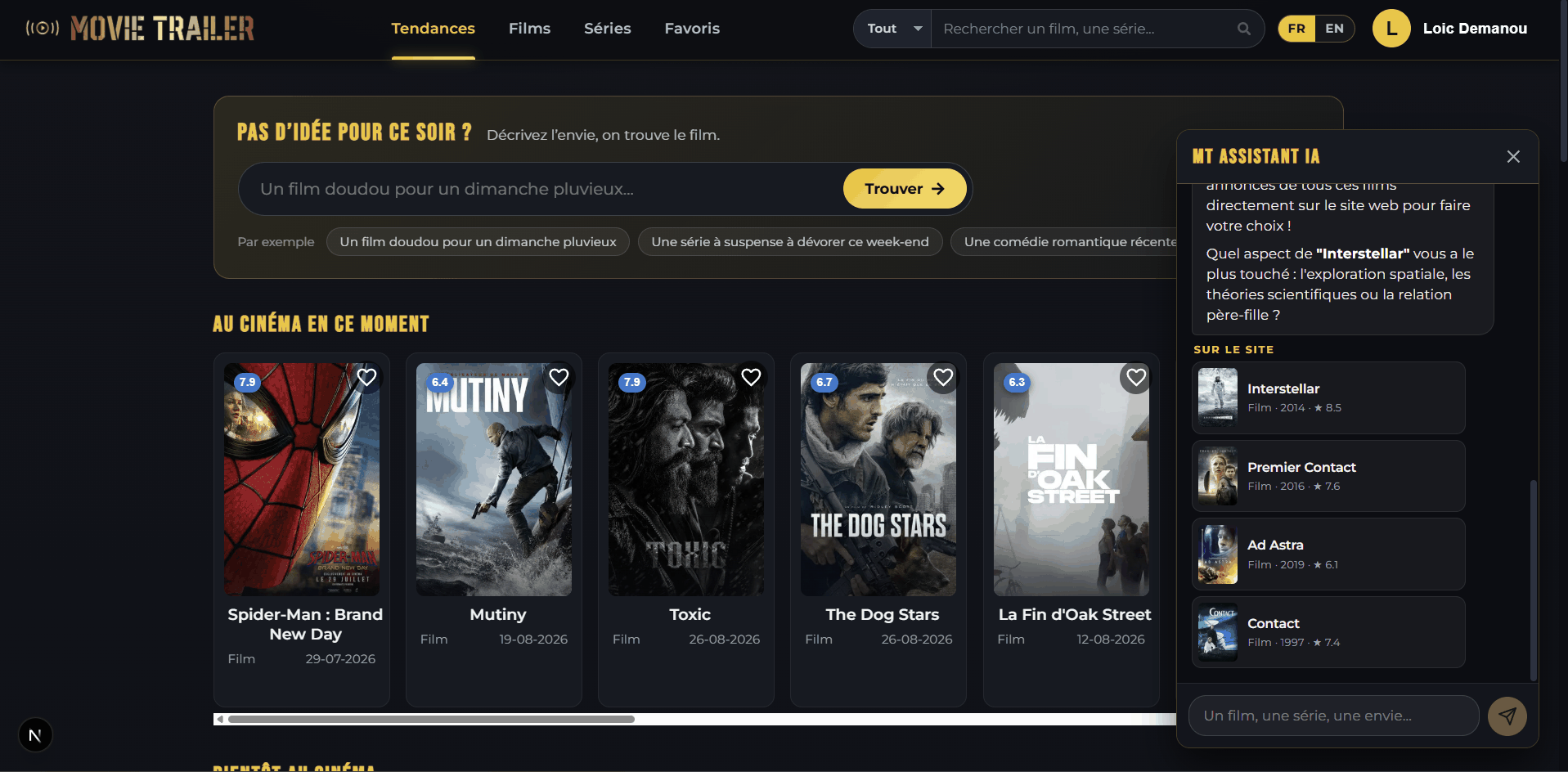The image size is (1568, 772).
Task: Send the assistant message with paper plane icon
Action: point(1507,716)
